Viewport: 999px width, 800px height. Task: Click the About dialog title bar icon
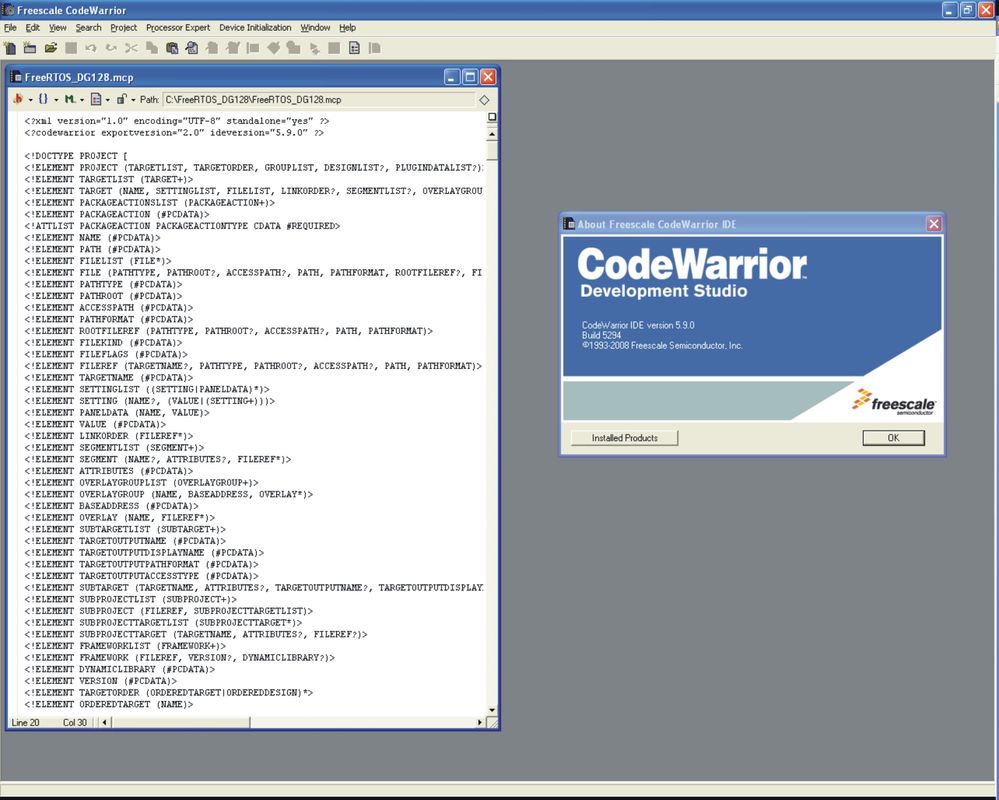[x=570, y=224]
